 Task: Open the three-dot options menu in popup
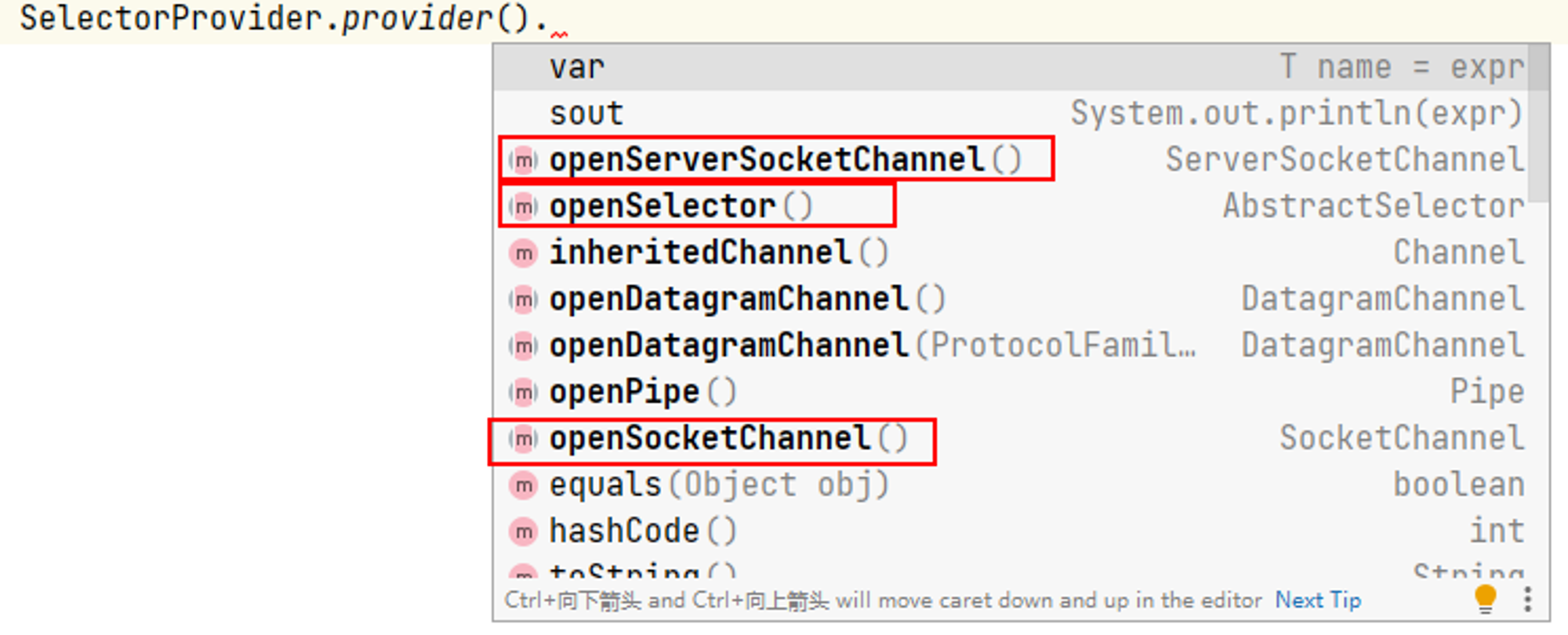1527,600
